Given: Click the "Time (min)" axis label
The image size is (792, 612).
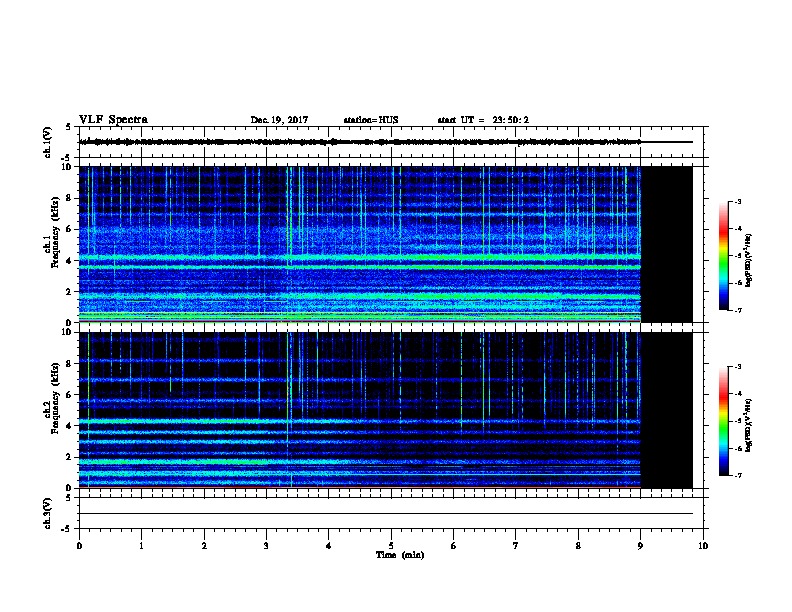Looking at the screenshot, I should pos(400,555).
